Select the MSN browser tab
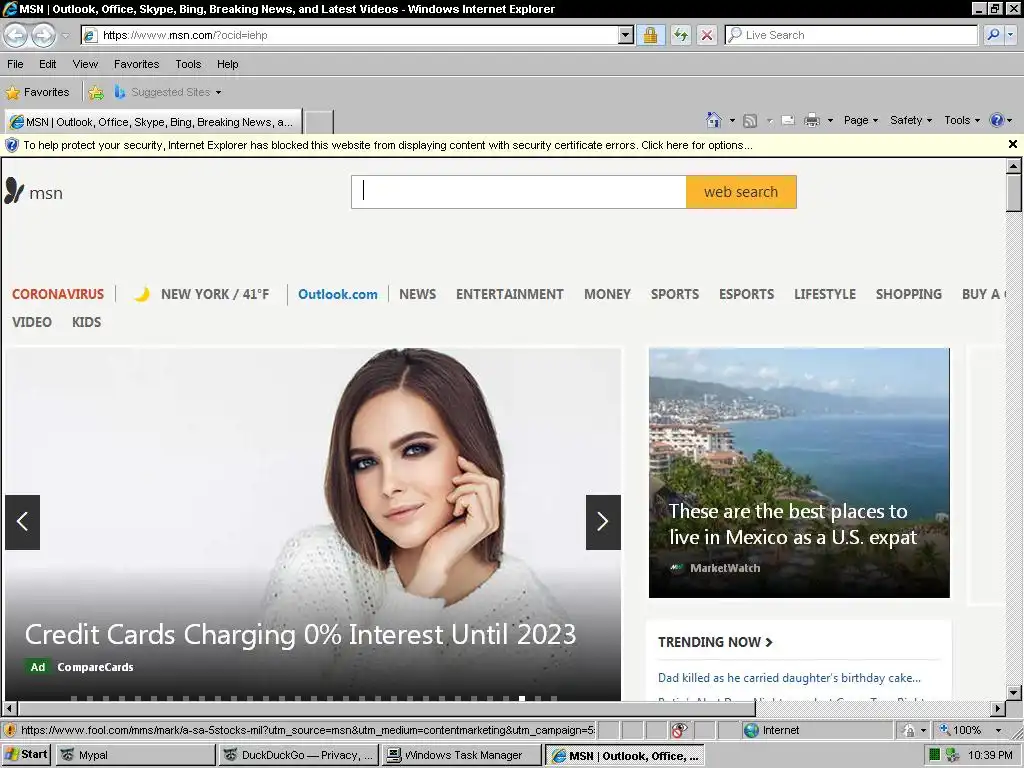The width and height of the screenshot is (1024, 768). click(x=153, y=122)
